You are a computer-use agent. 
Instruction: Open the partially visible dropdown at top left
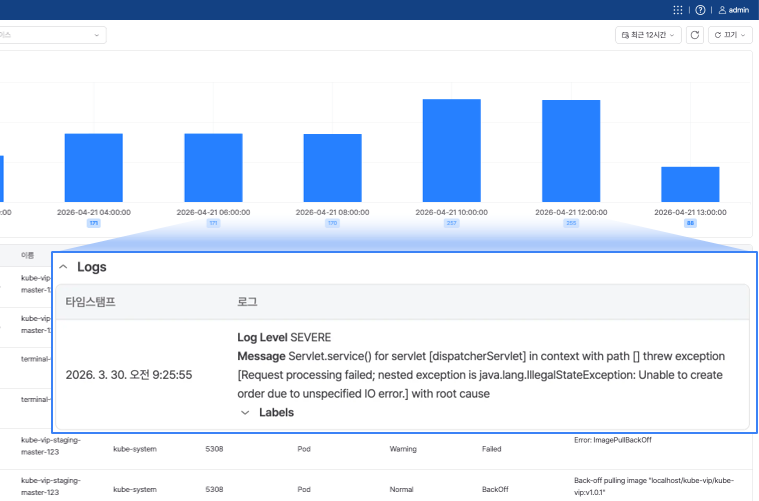[52, 35]
